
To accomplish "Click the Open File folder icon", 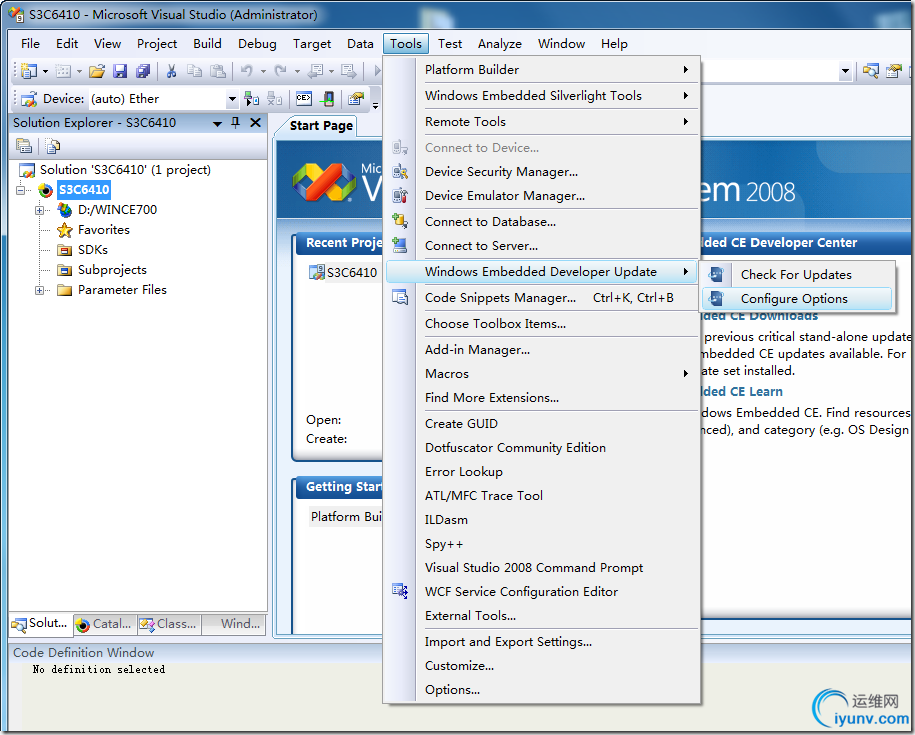I will pyautogui.click(x=97, y=71).
